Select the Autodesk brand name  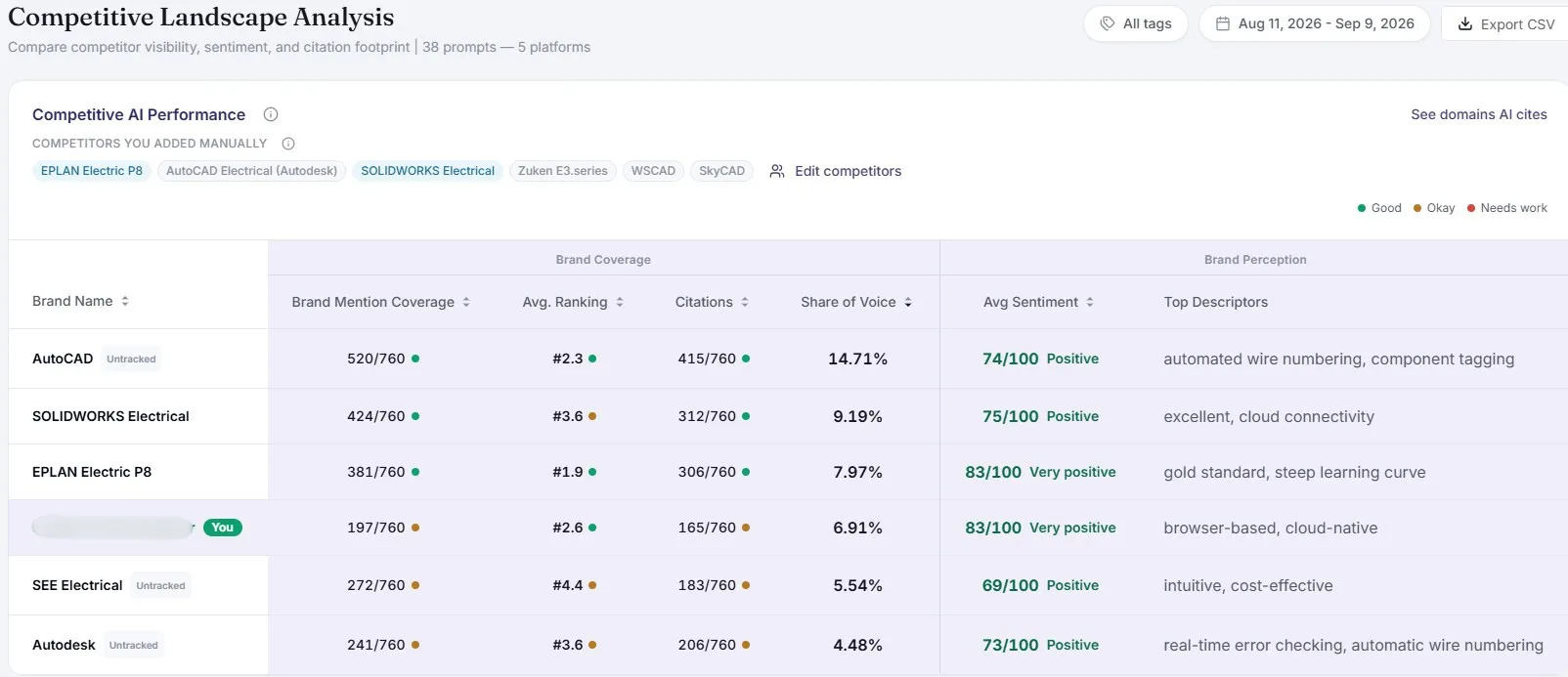click(64, 645)
